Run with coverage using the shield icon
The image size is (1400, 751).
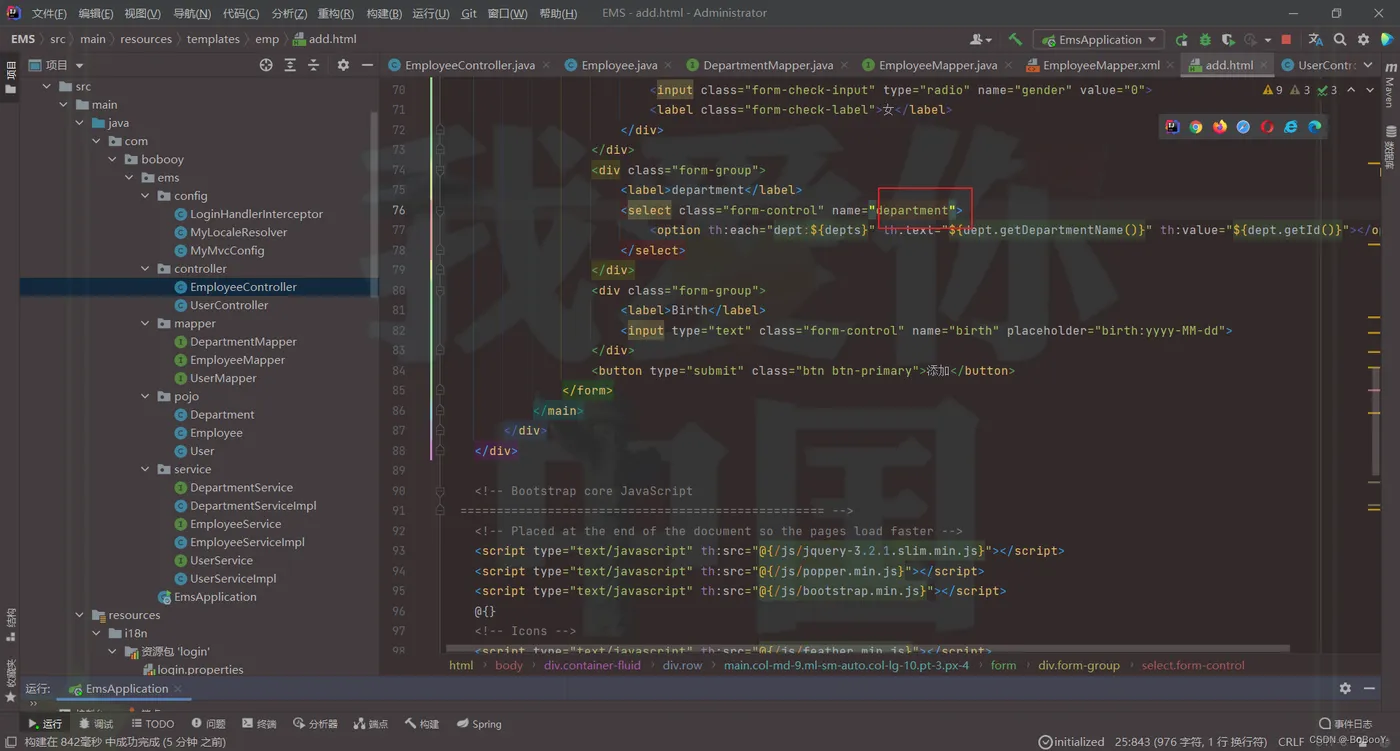[x=1228, y=40]
